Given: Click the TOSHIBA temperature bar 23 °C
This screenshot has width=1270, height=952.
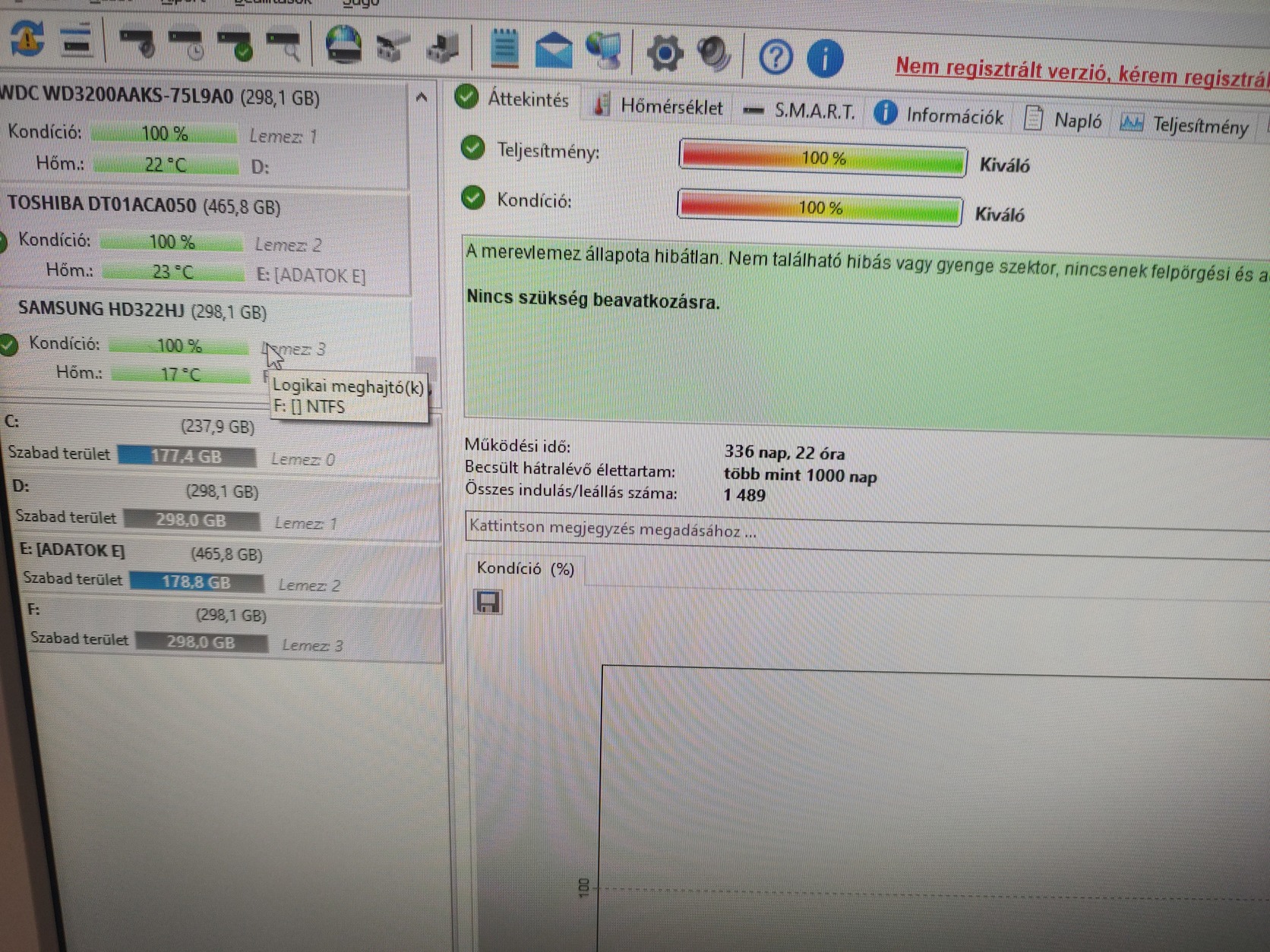Looking at the screenshot, I should point(173,271).
